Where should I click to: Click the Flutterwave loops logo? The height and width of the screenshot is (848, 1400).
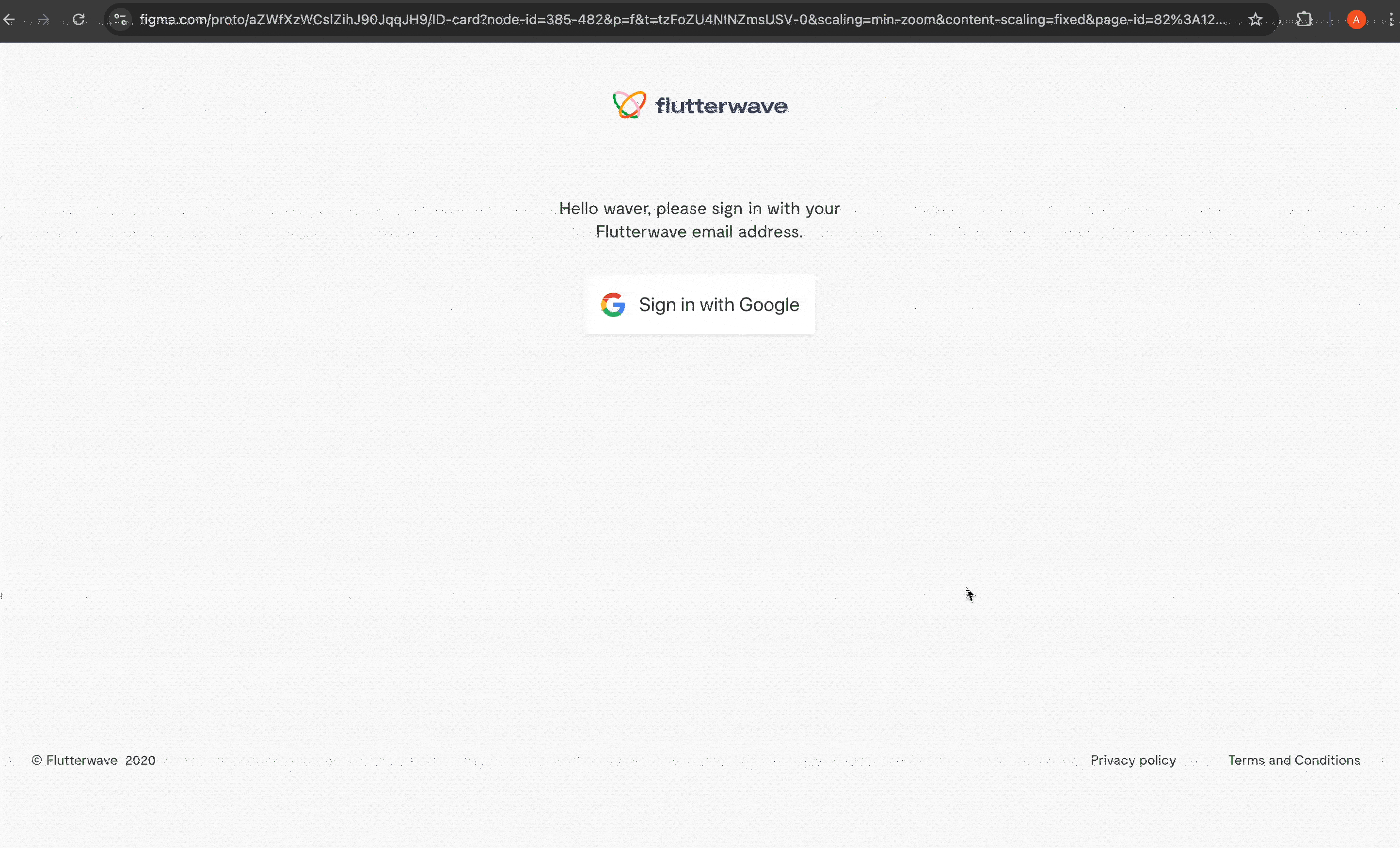click(x=628, y=105)
